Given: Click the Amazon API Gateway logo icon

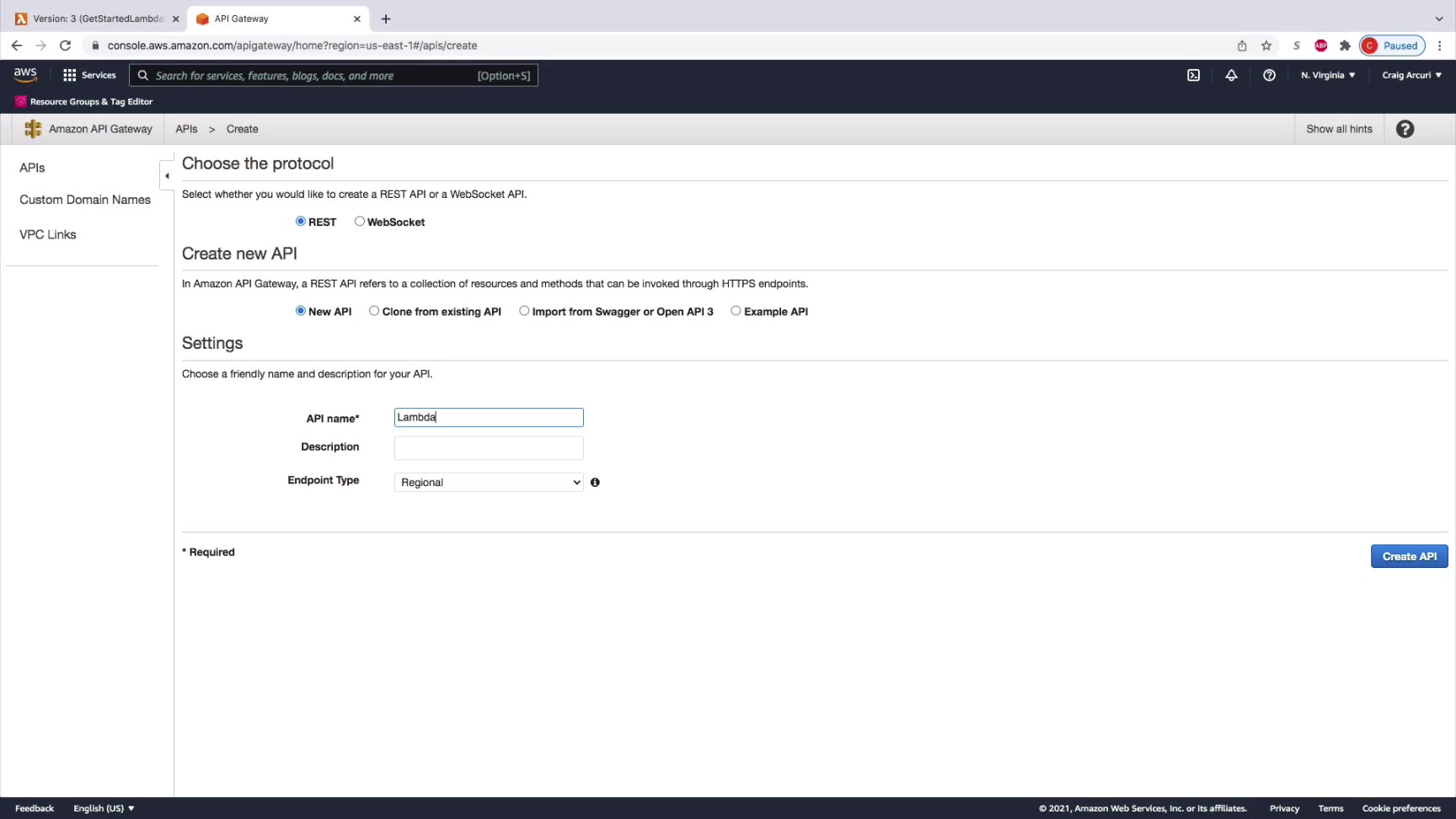Looking at the screenshot, I should coord(33,129).
